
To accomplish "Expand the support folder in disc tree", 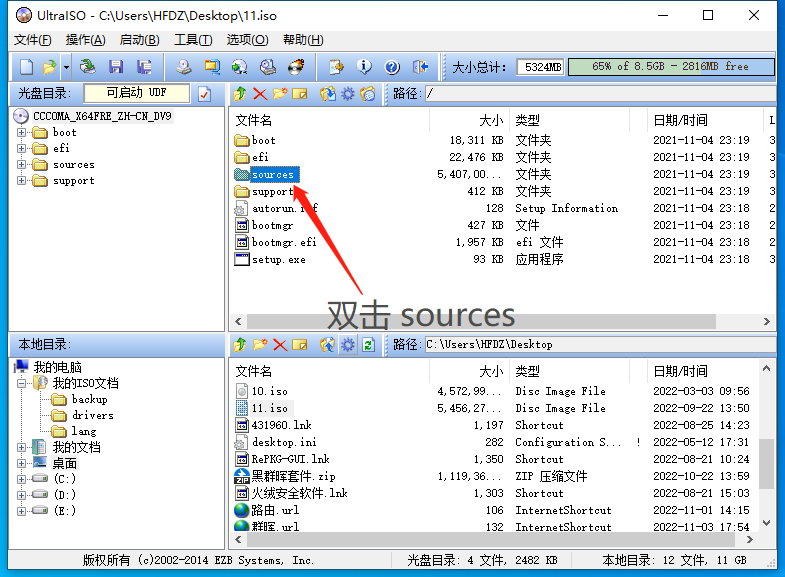I will point(21,181).
